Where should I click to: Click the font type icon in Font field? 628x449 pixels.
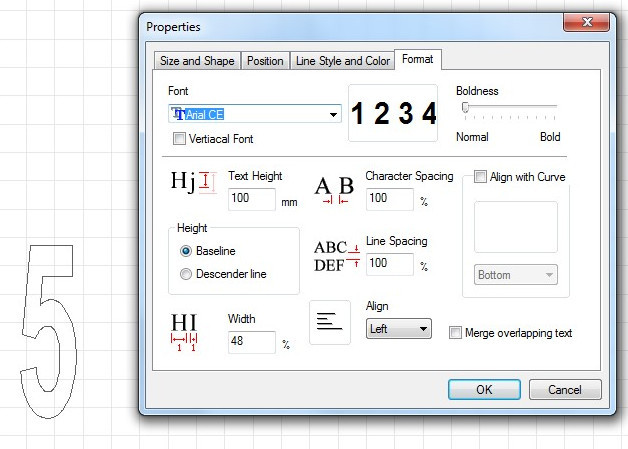coord(177,115)
